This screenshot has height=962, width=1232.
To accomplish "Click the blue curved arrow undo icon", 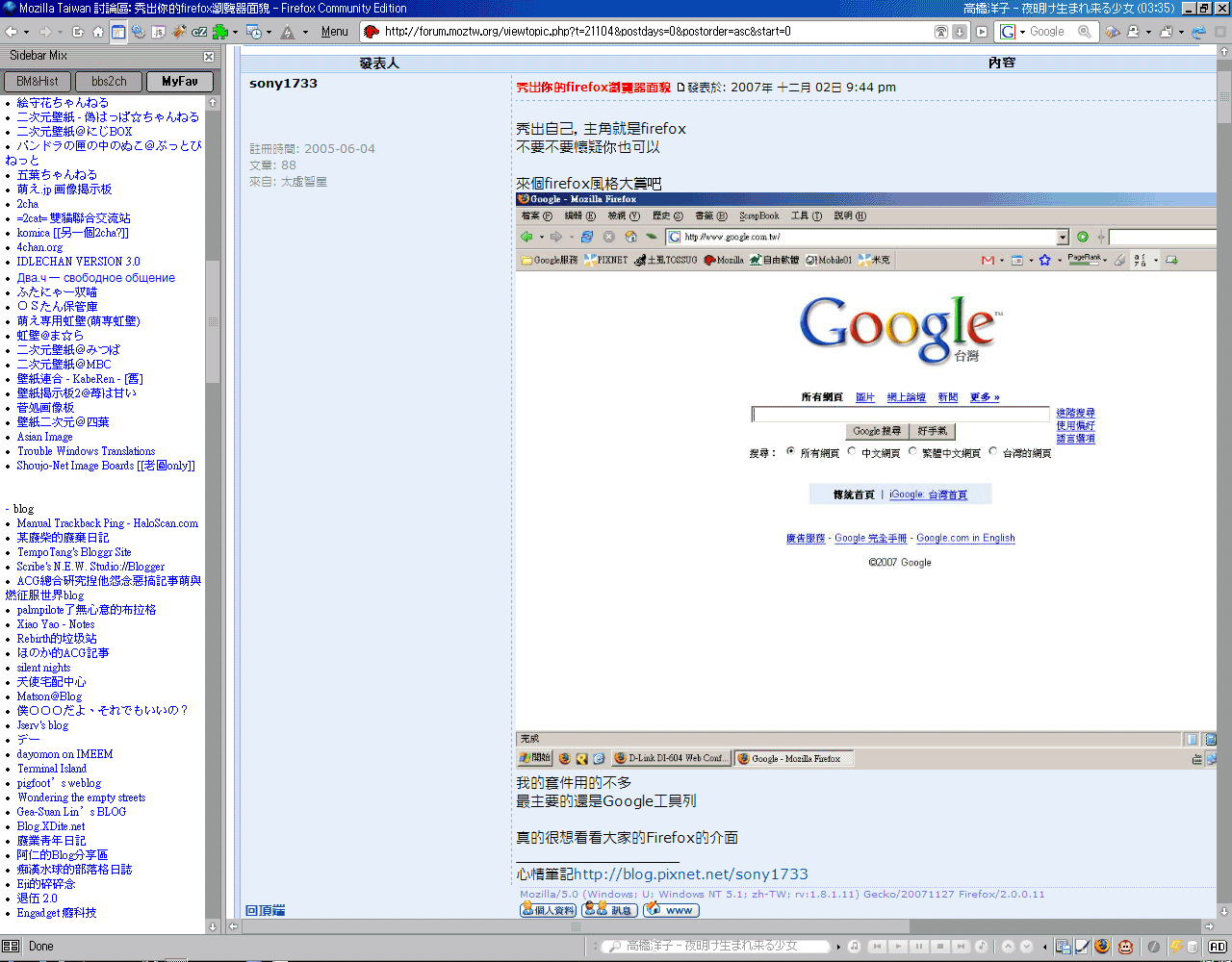I will pos(1199,32).
